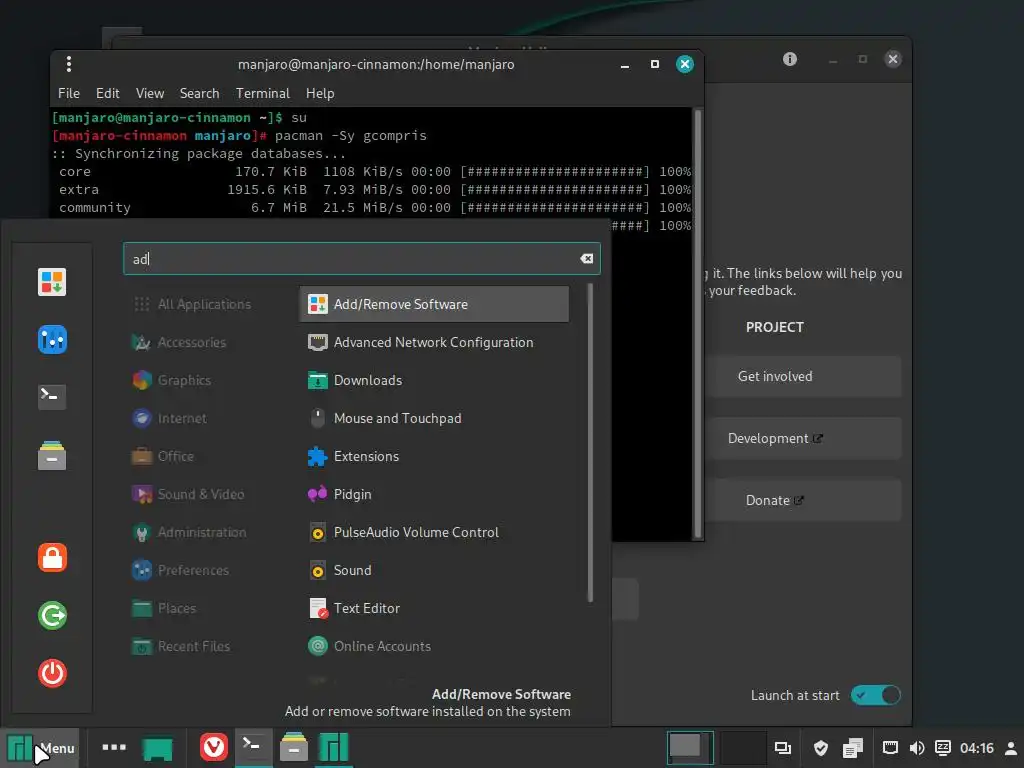This screenshot has width=1024, height=768.
Task: Click the menu results scrollbar
Action: tap(590, 443)
